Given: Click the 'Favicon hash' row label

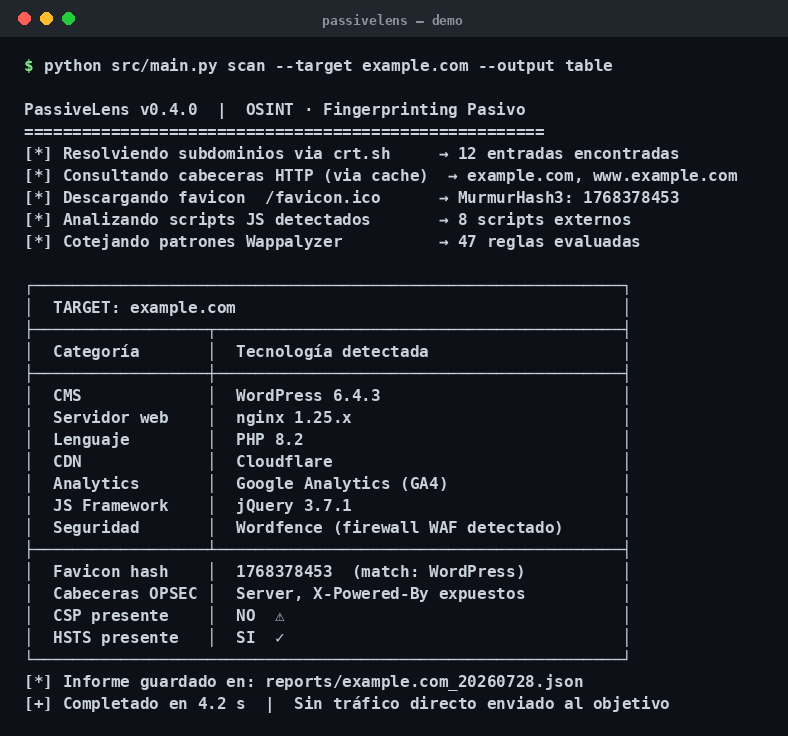Looking at the screenshot, I should pos(111,571).
